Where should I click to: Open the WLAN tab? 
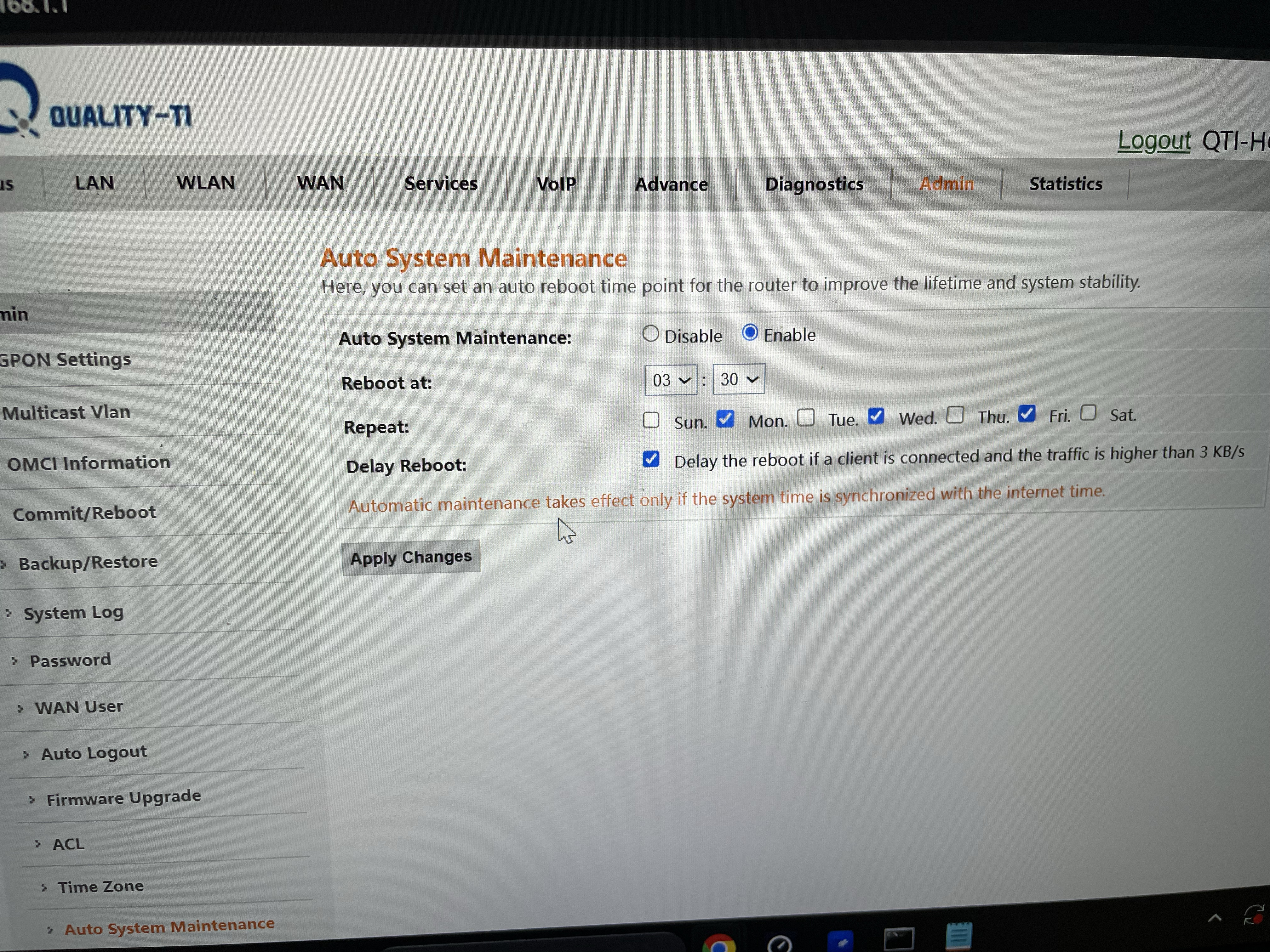click(x=205, y=183)
